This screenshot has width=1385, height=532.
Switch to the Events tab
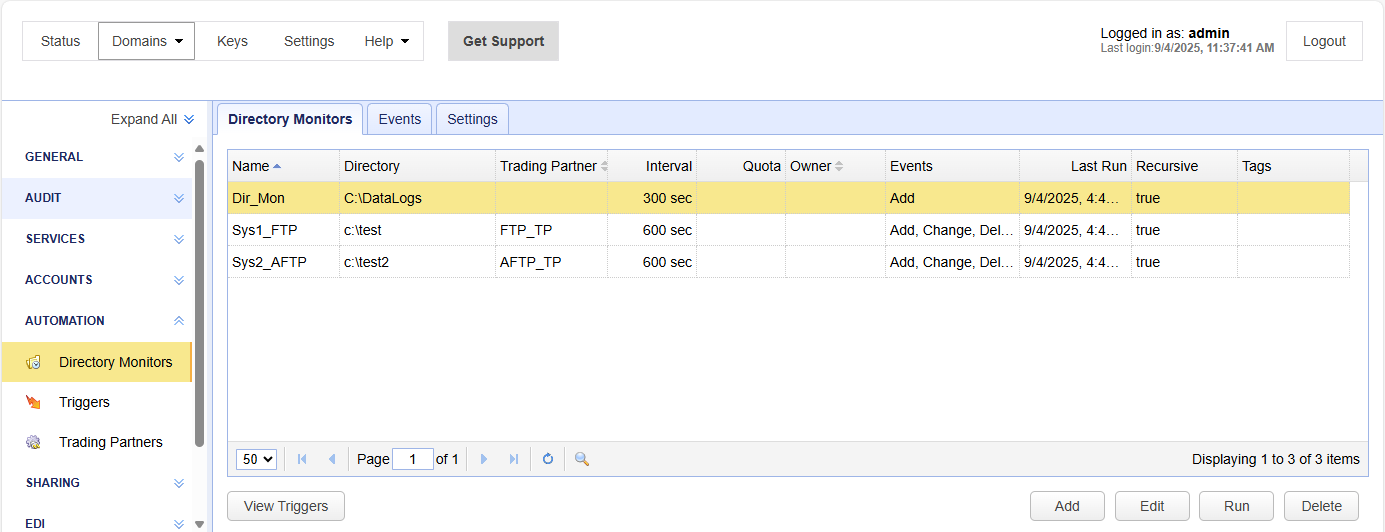click(399, 119)
